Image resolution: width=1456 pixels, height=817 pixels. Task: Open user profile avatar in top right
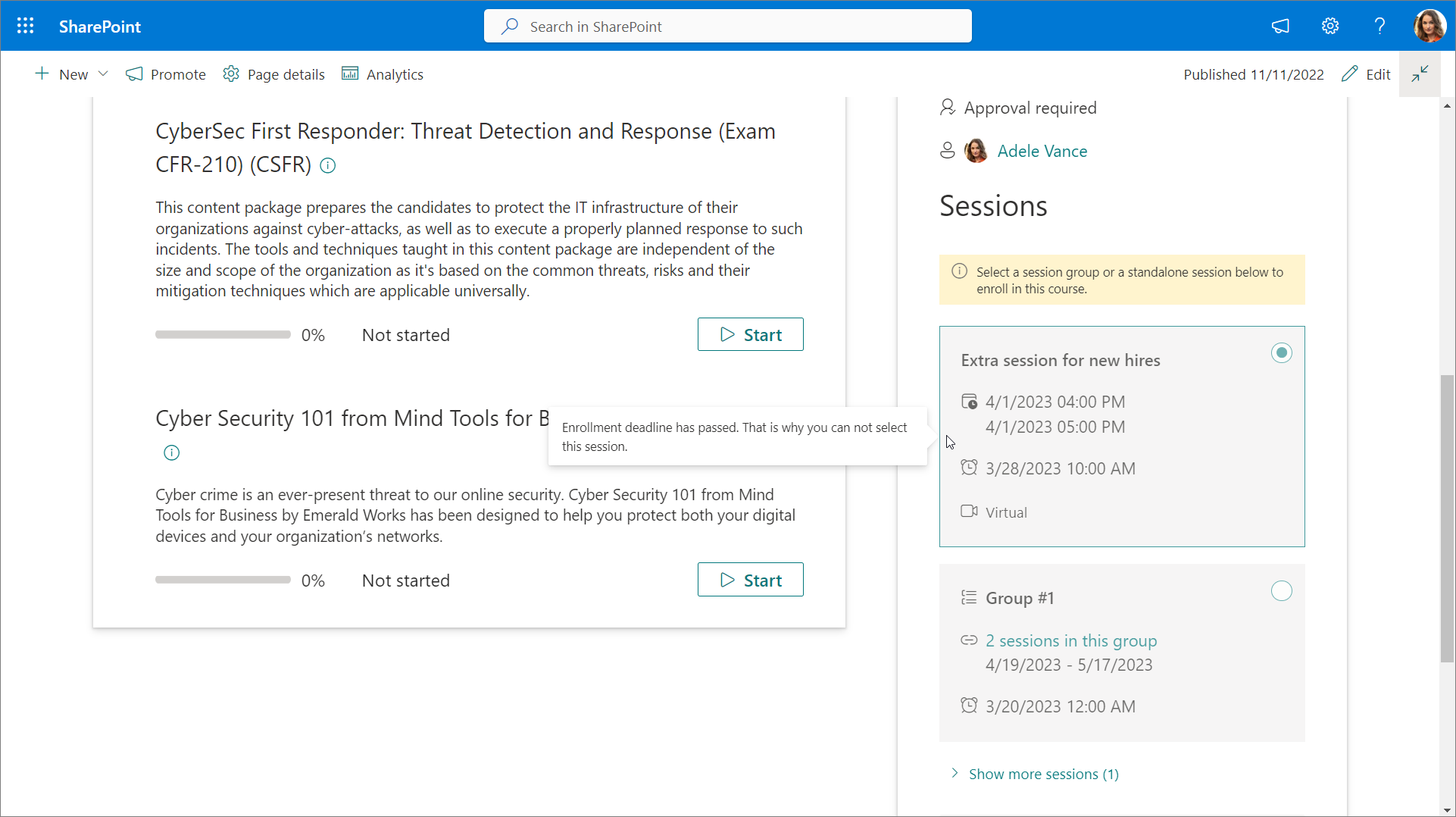1429,27
